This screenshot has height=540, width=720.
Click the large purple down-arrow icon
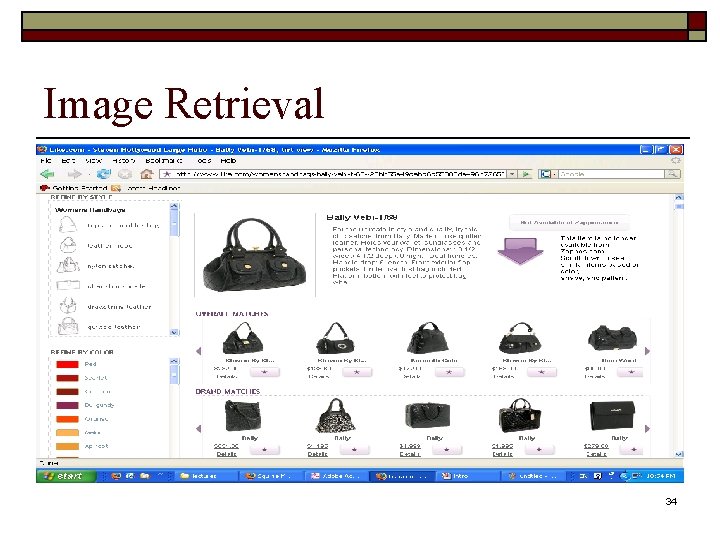click(x=520, y=251)
